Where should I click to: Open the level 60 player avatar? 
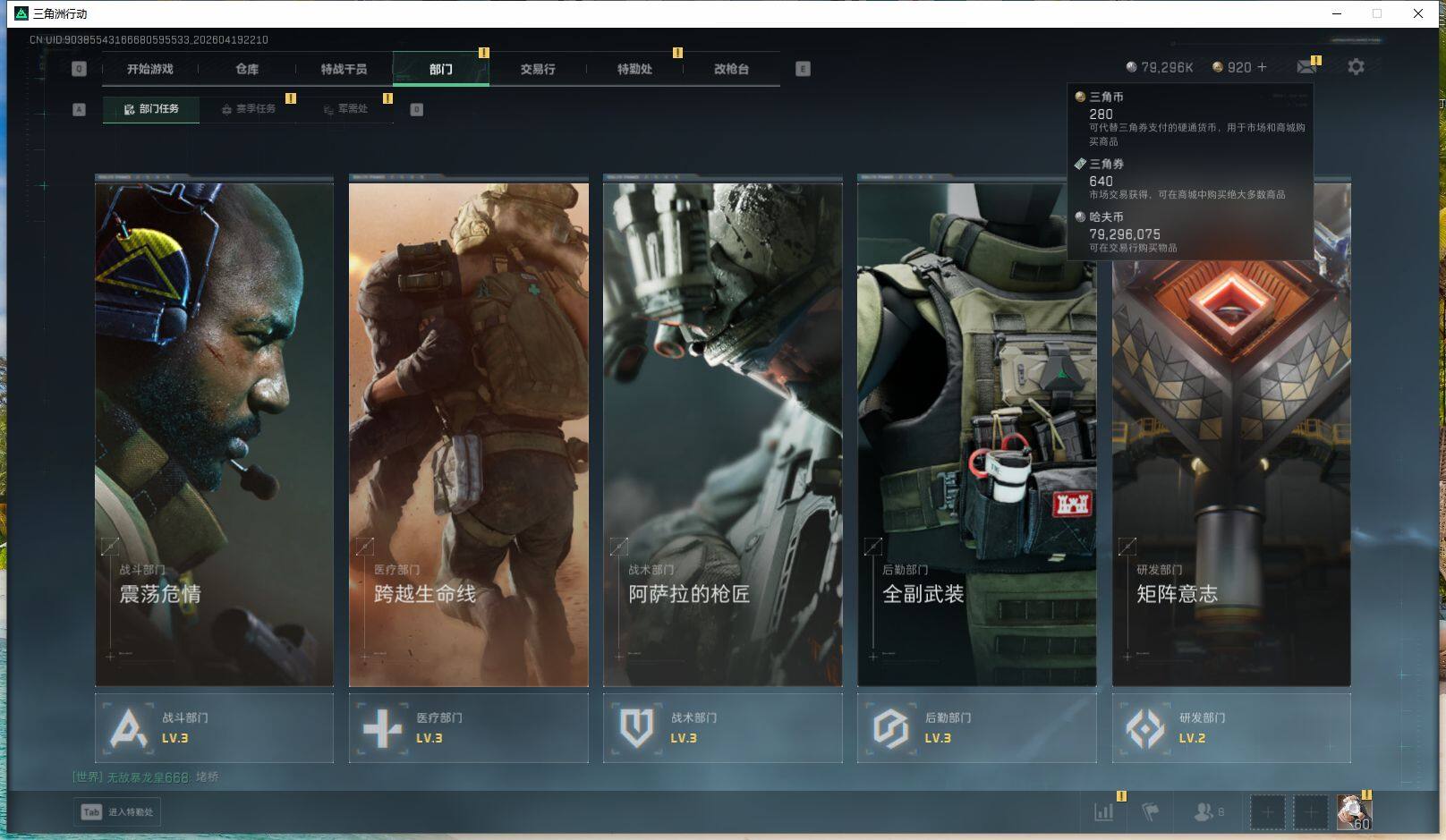pos(1353,811)
